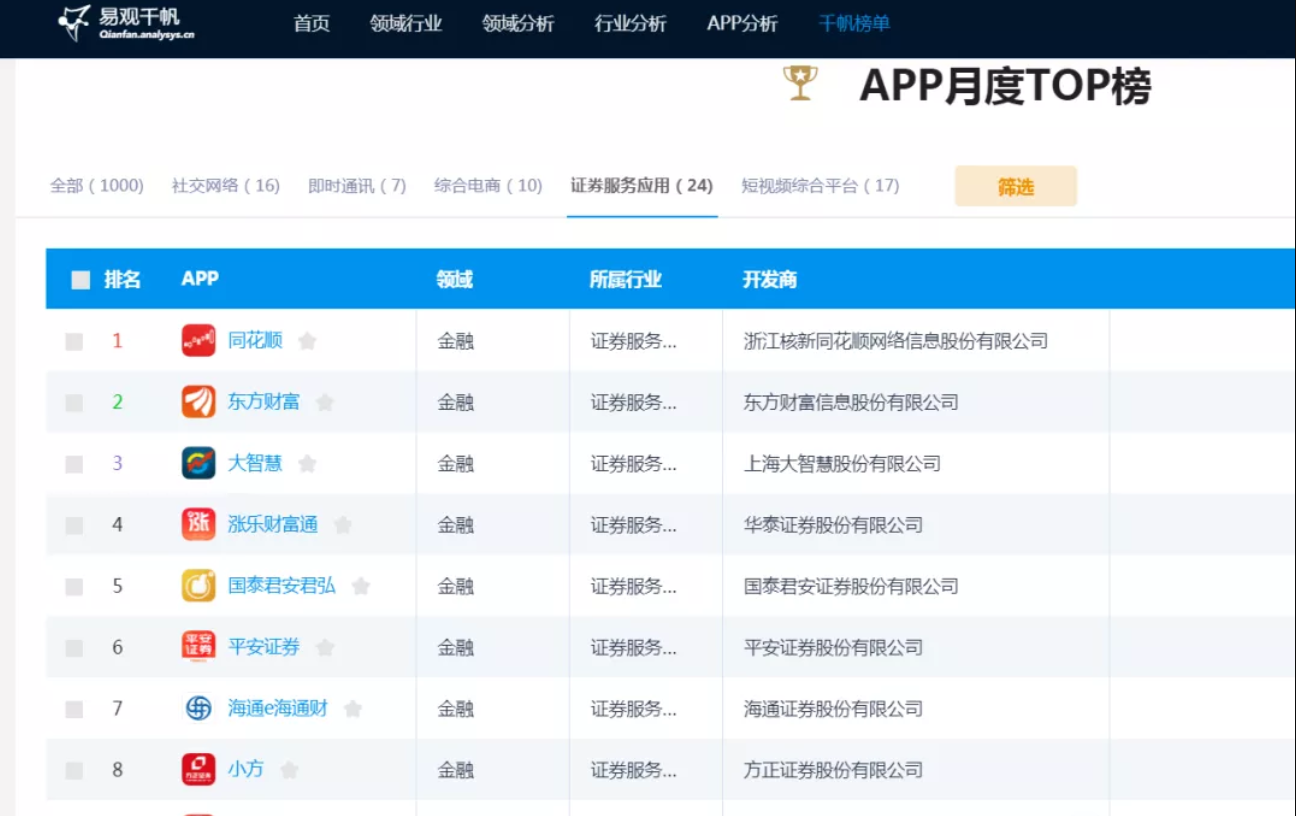
Task: Click the 涨乐财富通 app icon
Action: pos(198,524)
